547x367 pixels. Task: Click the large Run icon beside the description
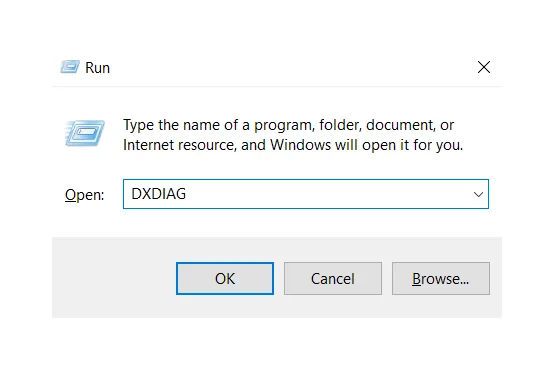click(x=85, y=133)
